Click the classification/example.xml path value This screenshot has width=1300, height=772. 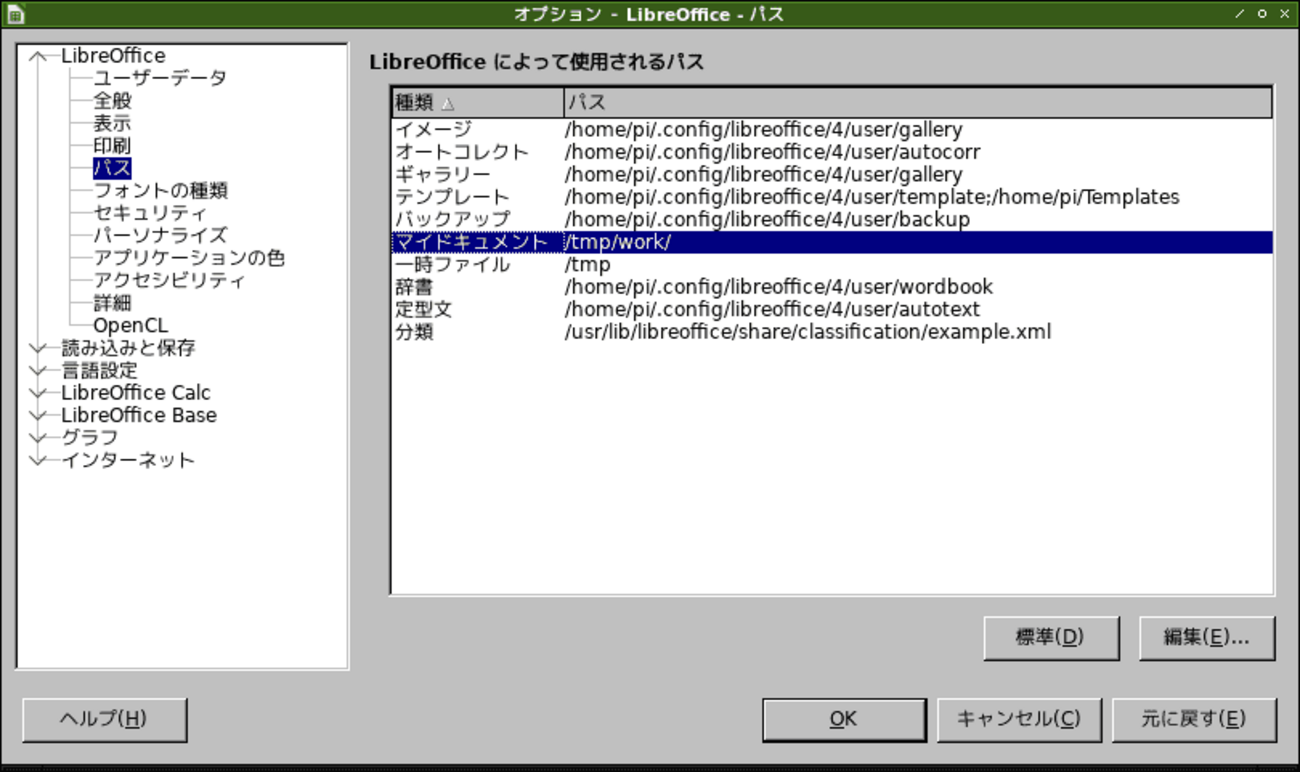(x=808, y=332)
